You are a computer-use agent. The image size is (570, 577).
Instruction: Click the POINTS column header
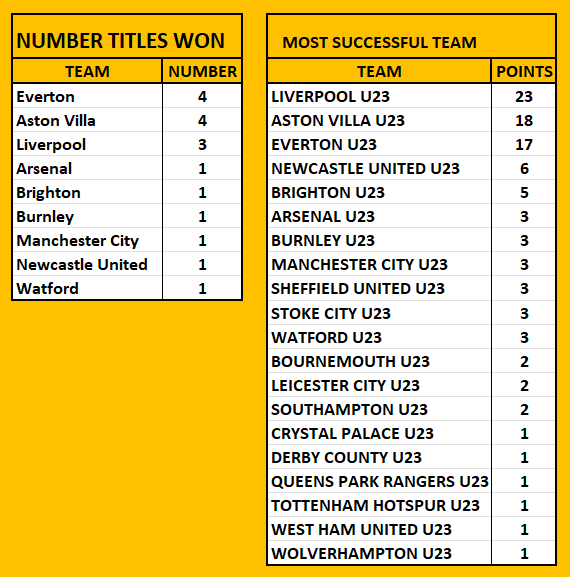tap(524, 71)
